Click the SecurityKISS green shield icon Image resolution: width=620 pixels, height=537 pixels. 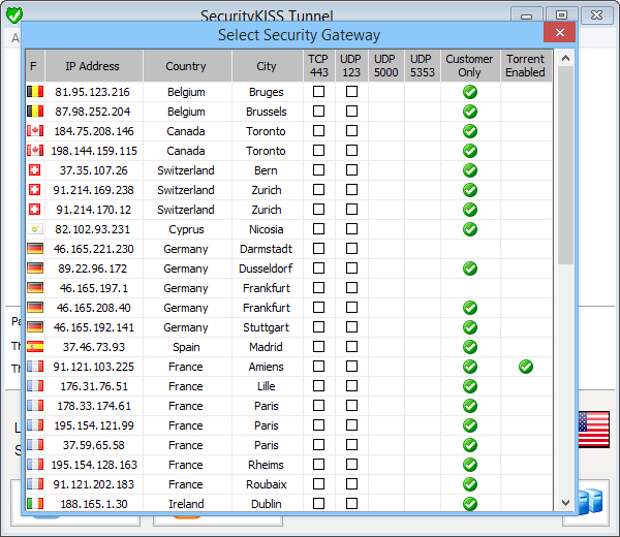(x=15, y=15)
